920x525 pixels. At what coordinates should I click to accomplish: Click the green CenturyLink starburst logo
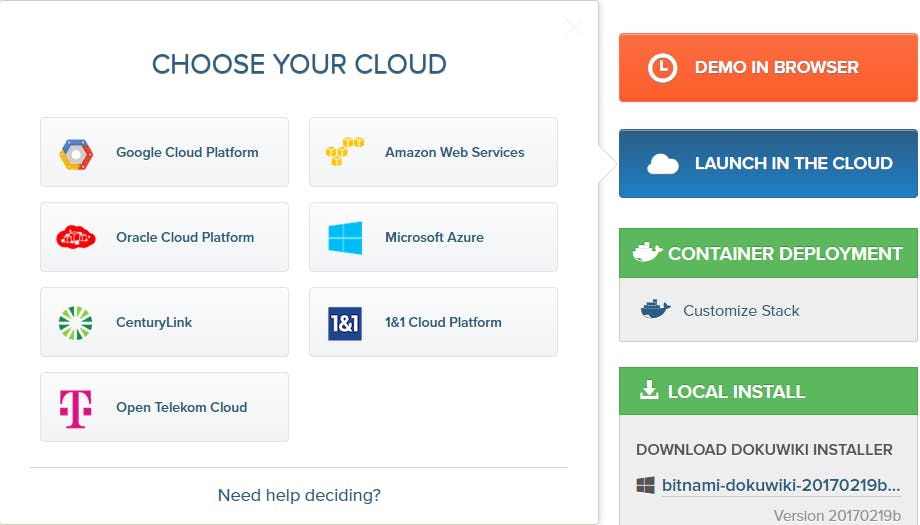(x=76, y=323)
